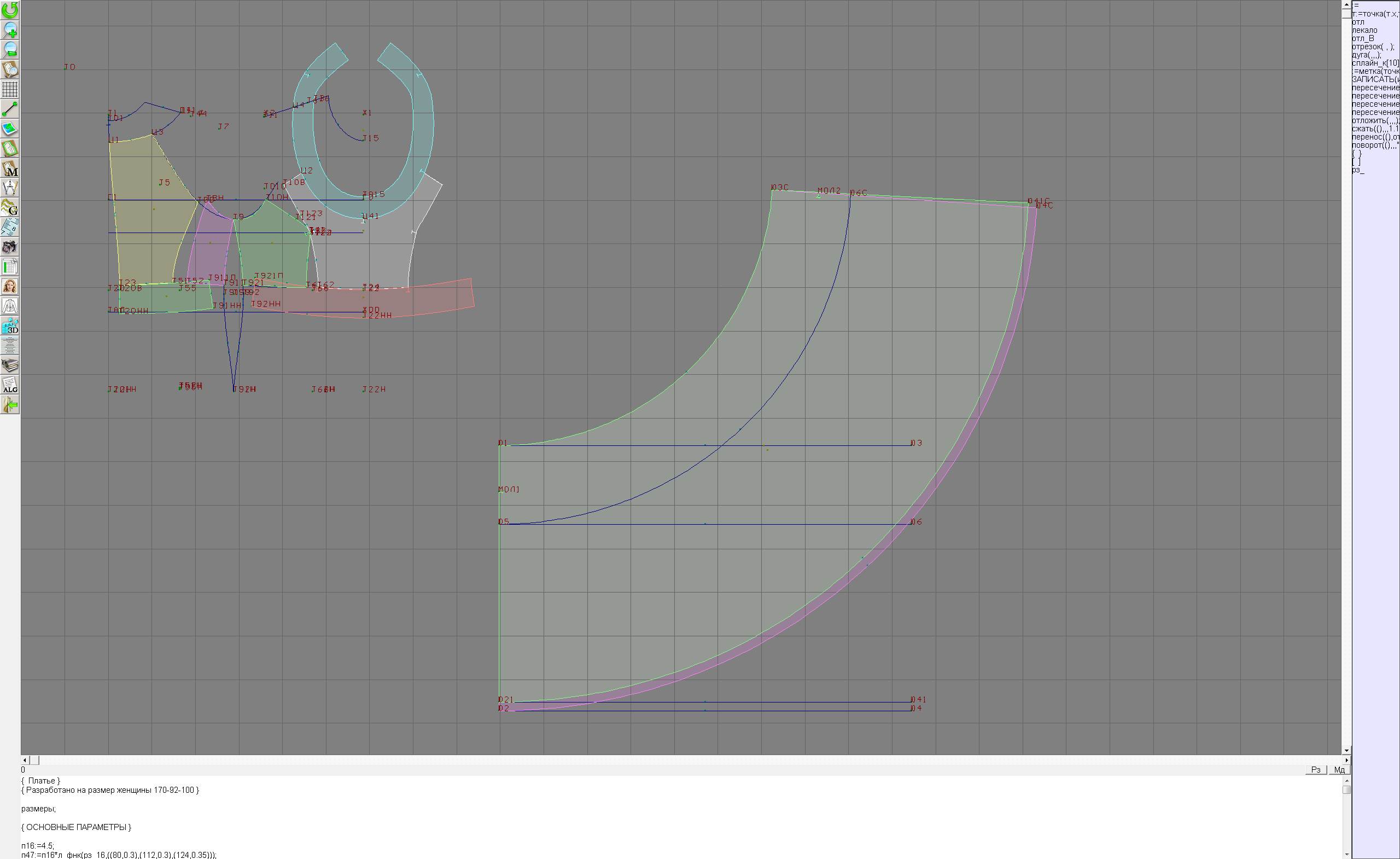Click the canvas vertical scrollbar down arrow
Image resolution: width=1400 pixels, height=859 pixels.
coord(1346,751)
